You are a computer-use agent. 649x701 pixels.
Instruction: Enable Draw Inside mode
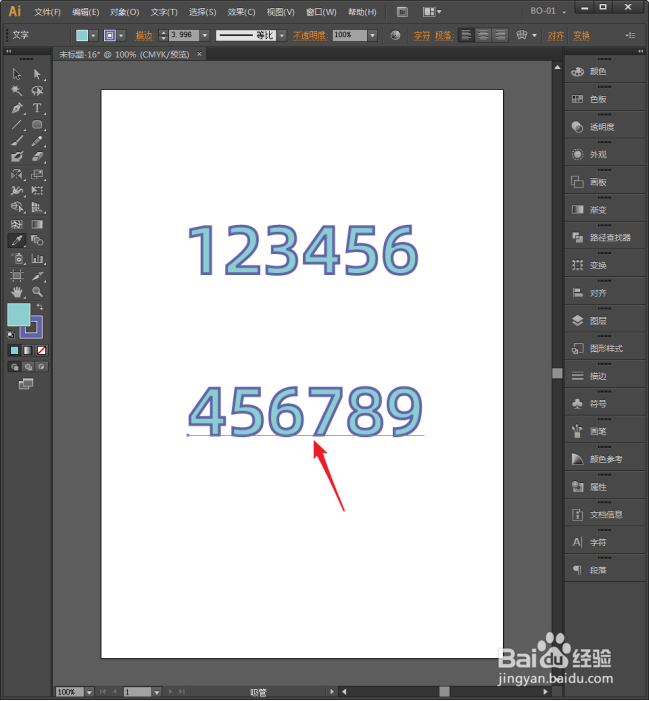click(x=41, y=367)
